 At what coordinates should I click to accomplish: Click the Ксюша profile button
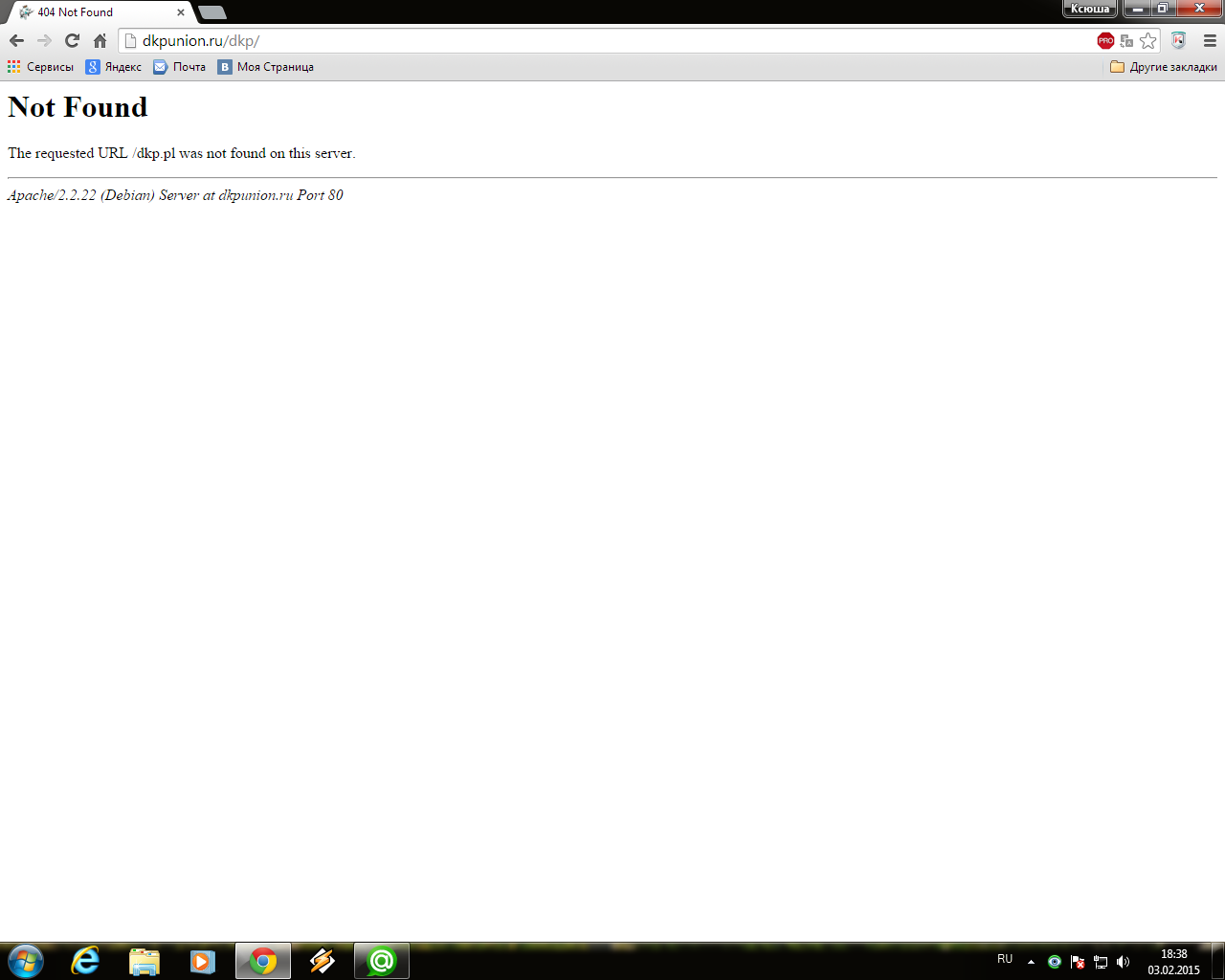tap(1090, 9)
